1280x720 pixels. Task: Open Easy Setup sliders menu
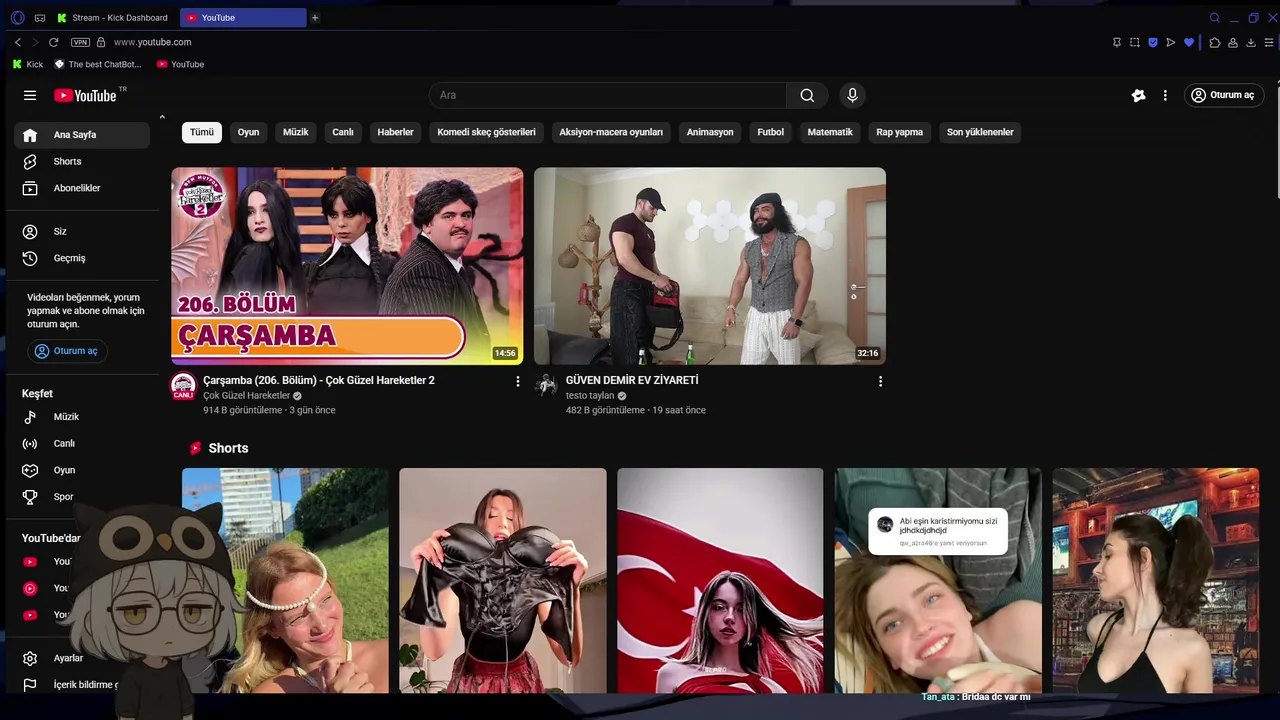(x=1269, y=42)
